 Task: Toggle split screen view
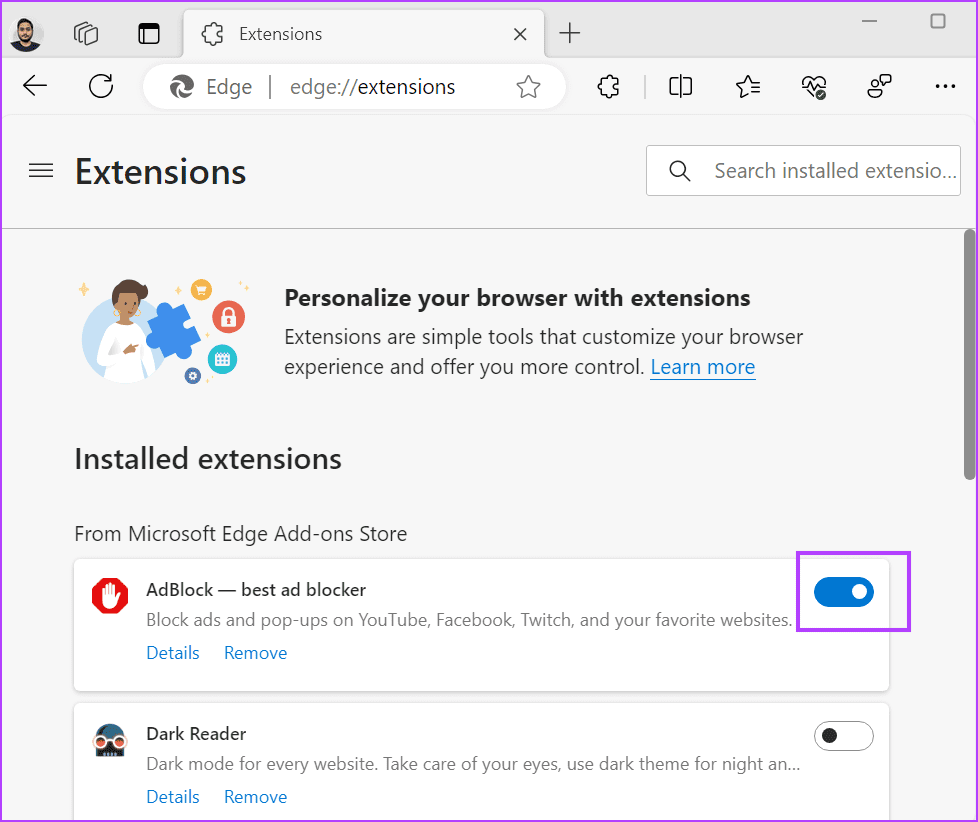(x=680, y=87)
